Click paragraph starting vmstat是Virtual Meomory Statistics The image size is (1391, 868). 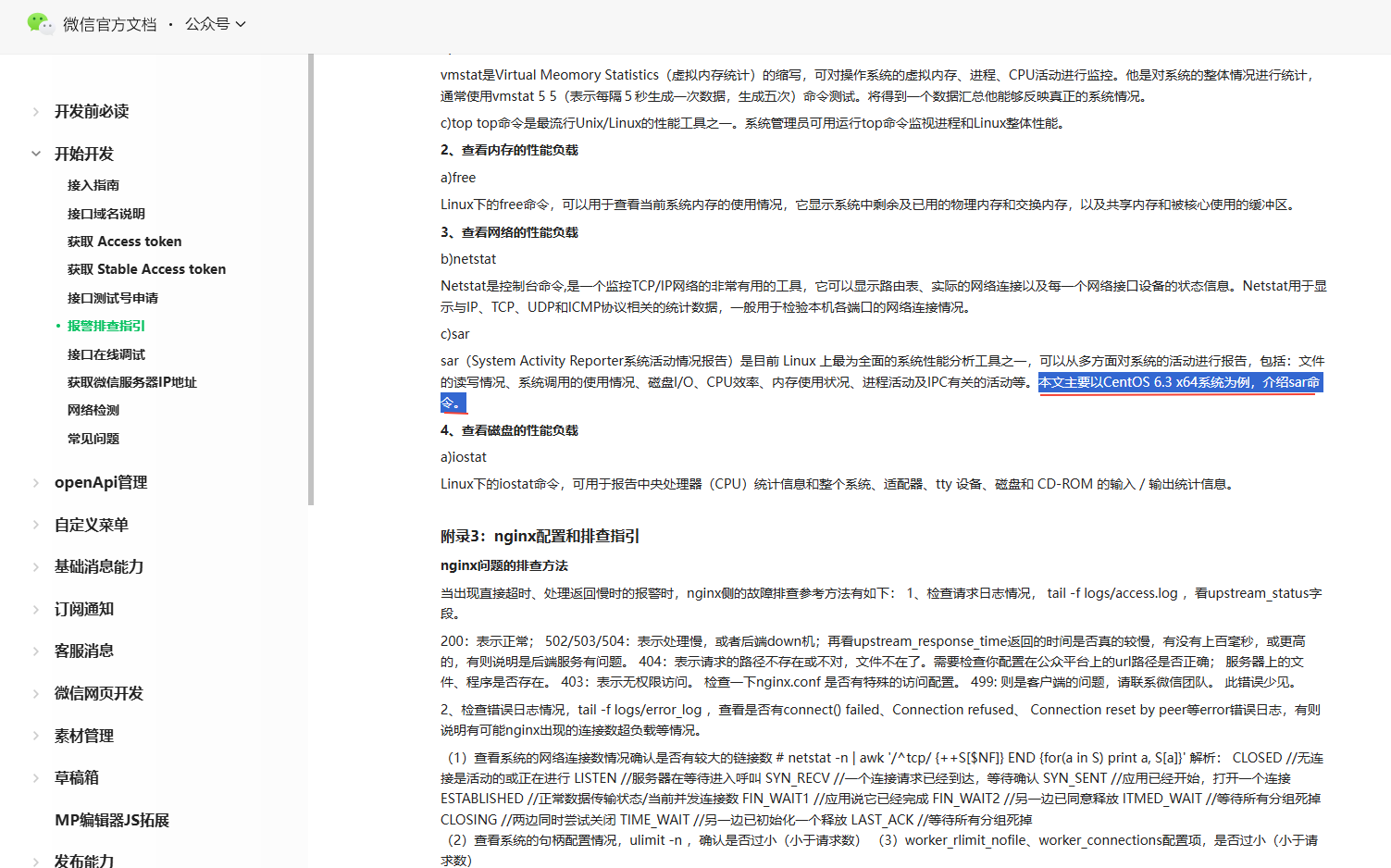[x=878, y=85]
